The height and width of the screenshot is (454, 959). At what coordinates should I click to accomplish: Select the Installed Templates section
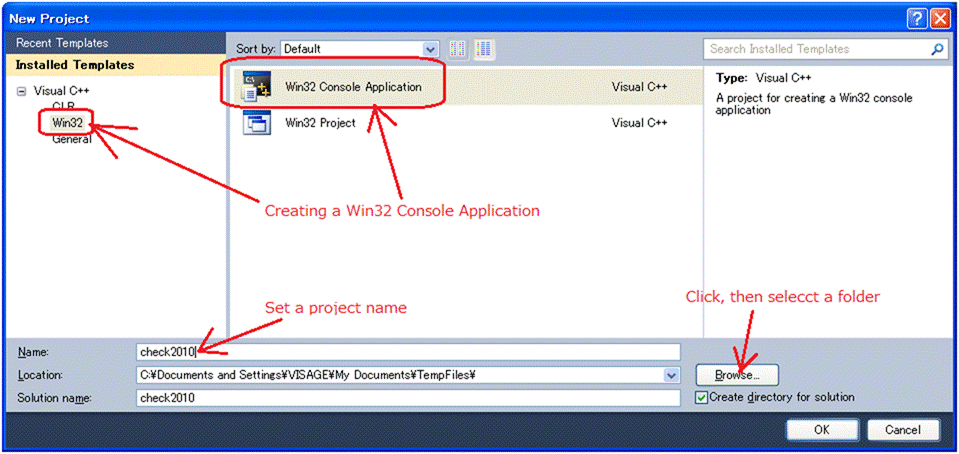(x=74, y=65)
